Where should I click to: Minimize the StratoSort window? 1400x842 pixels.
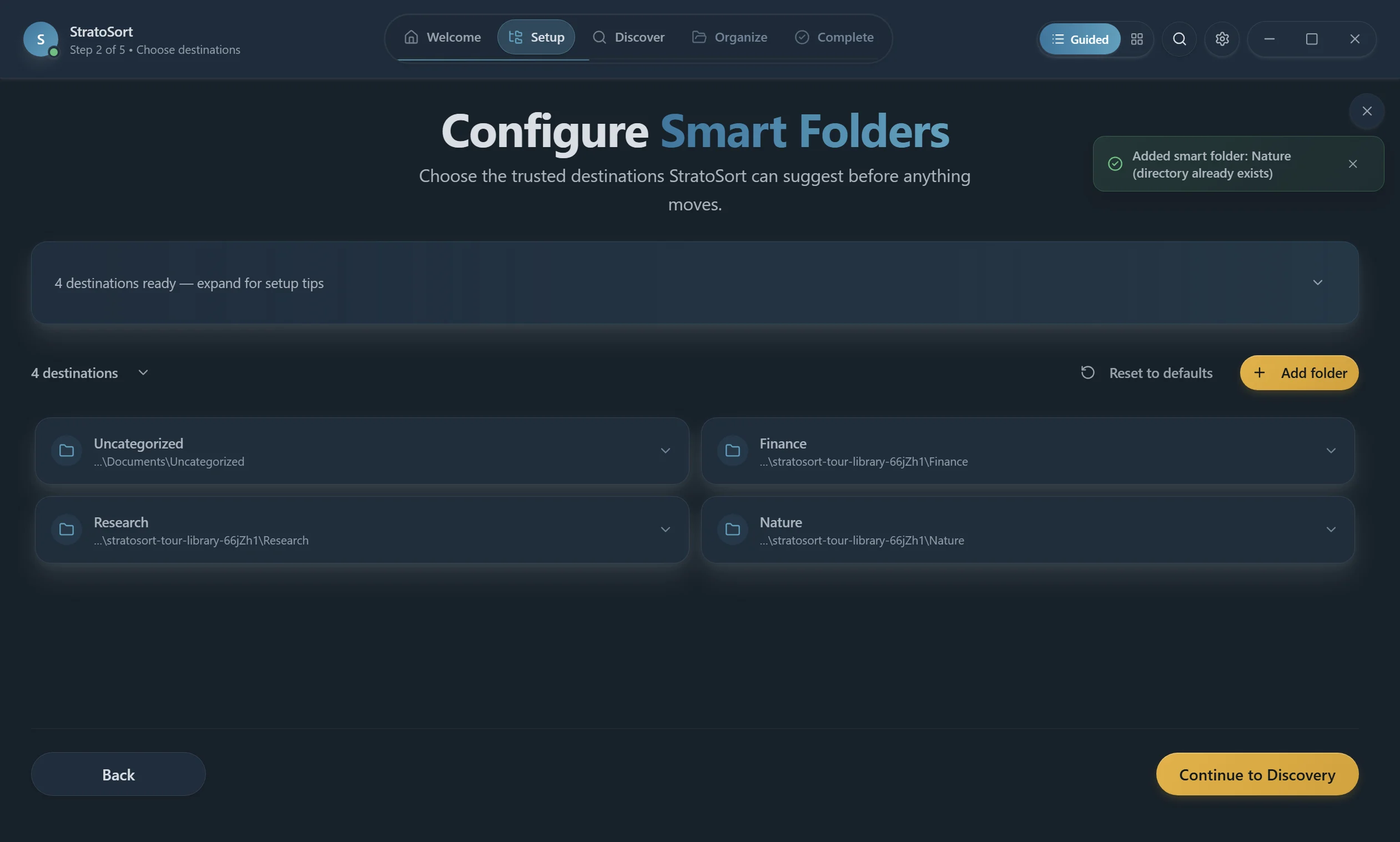click(1270, 39)
